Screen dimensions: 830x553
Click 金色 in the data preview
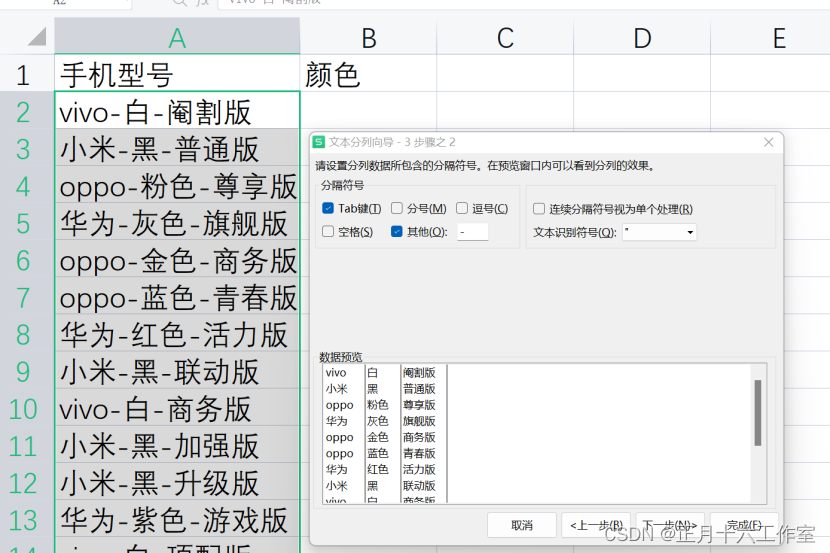[377, 437]
